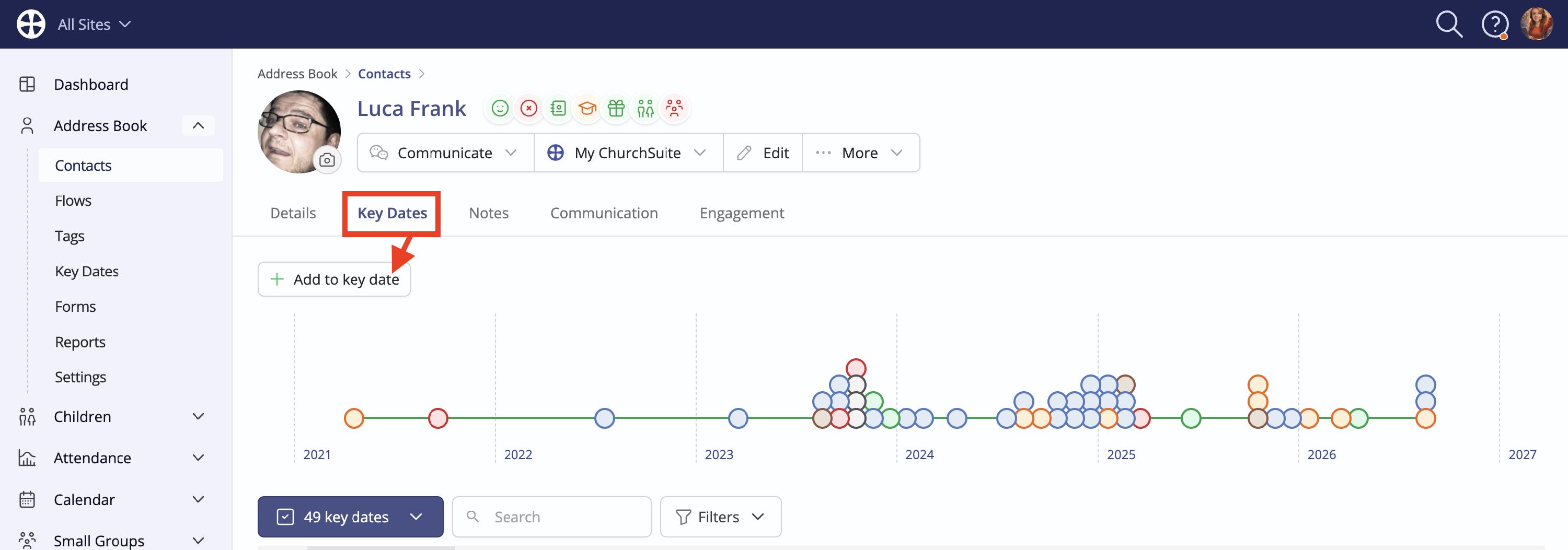Click the camera icon on profile photo
Viewport: 1568px width, 550px height.
(x=327, y=160)
